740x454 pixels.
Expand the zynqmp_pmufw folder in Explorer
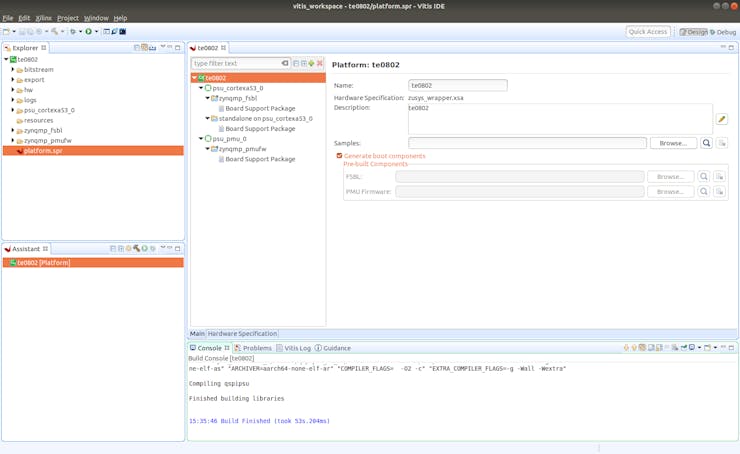[x=13, y=140]
